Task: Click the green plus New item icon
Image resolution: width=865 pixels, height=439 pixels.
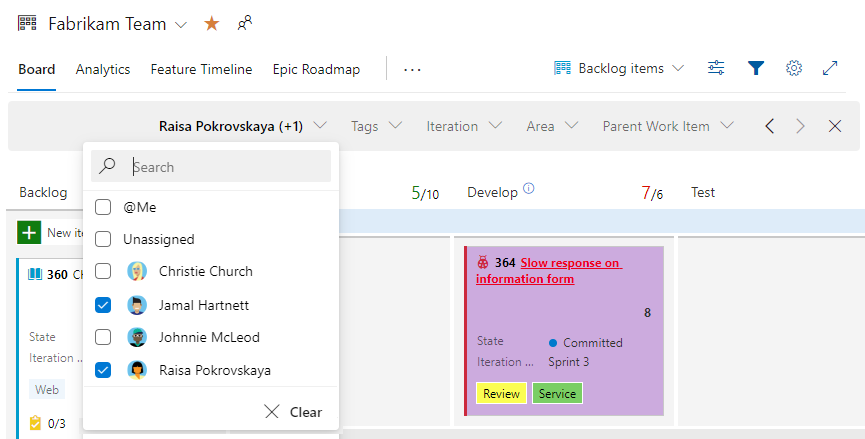Action: pyautogui.click(x=29, y=232)
